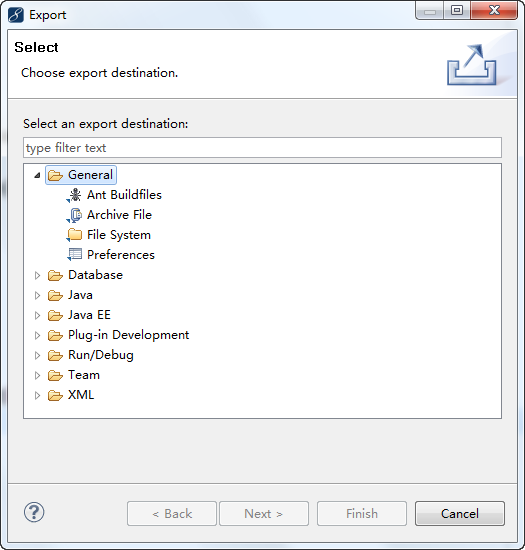
Task: Click the Next button
Action: [264, 514]
